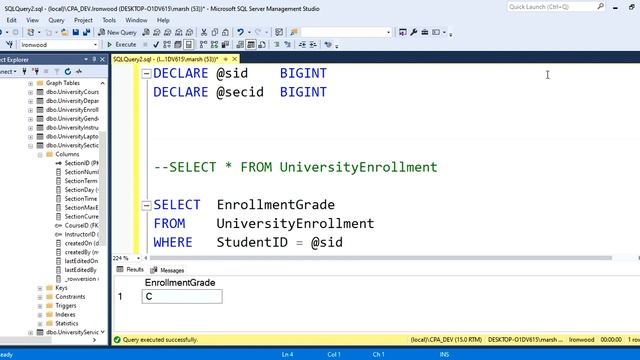640x360 pixels.
Task: Expand the Keys folder
Action: 40,288
